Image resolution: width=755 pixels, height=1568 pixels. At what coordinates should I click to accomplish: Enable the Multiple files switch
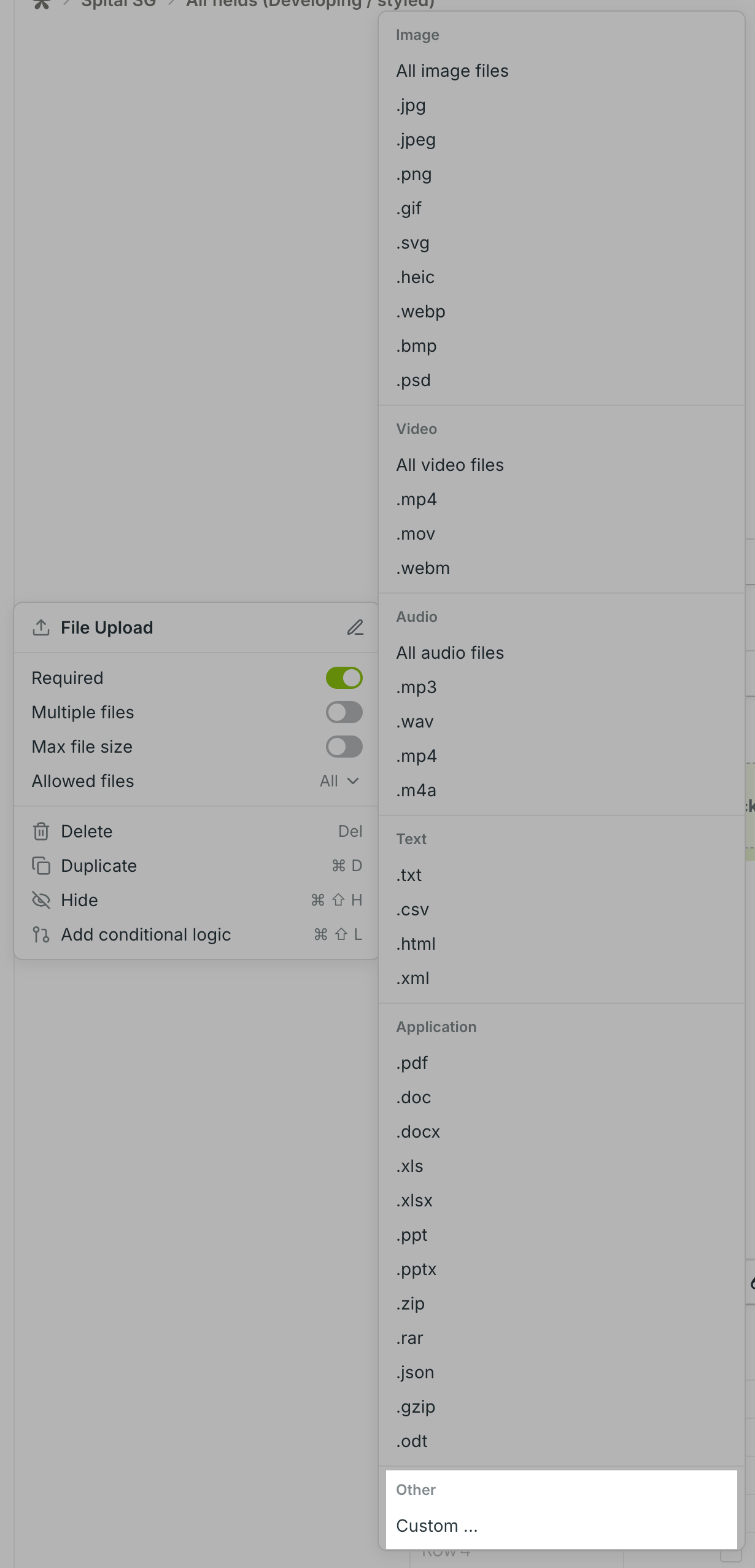coord(344,712)
